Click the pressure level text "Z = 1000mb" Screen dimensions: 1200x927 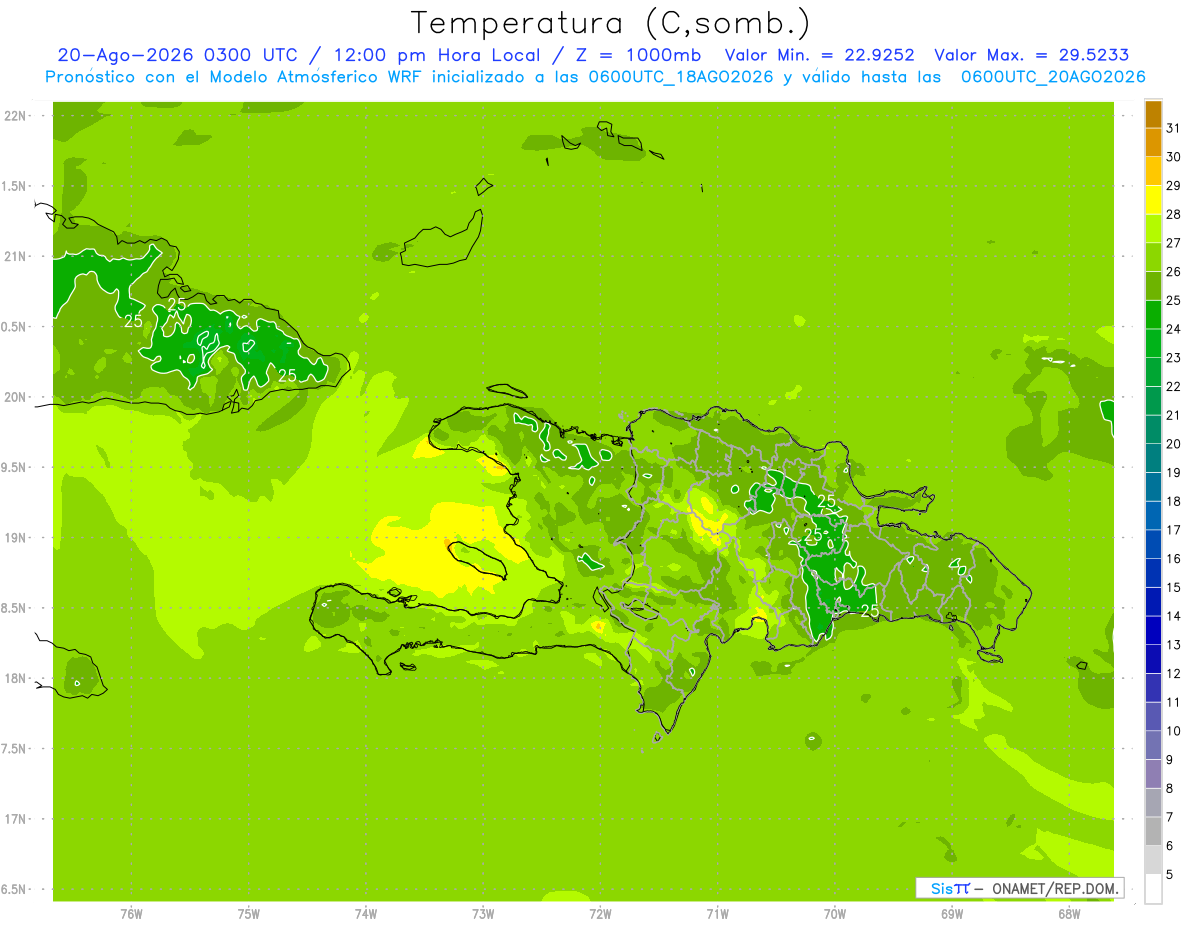(x=637, y=55)
